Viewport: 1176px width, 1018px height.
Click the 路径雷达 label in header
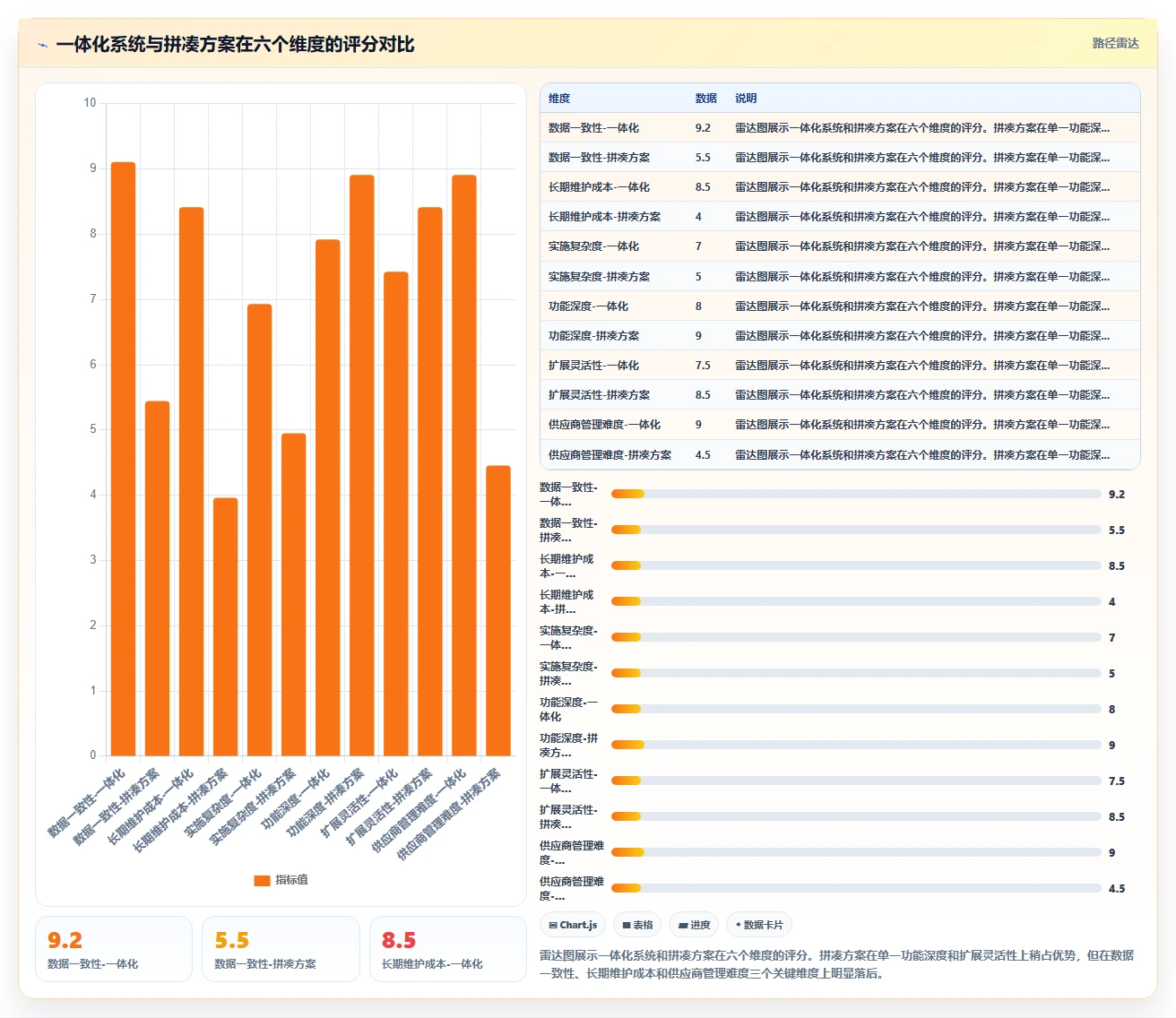click(x=1115, y=43)
